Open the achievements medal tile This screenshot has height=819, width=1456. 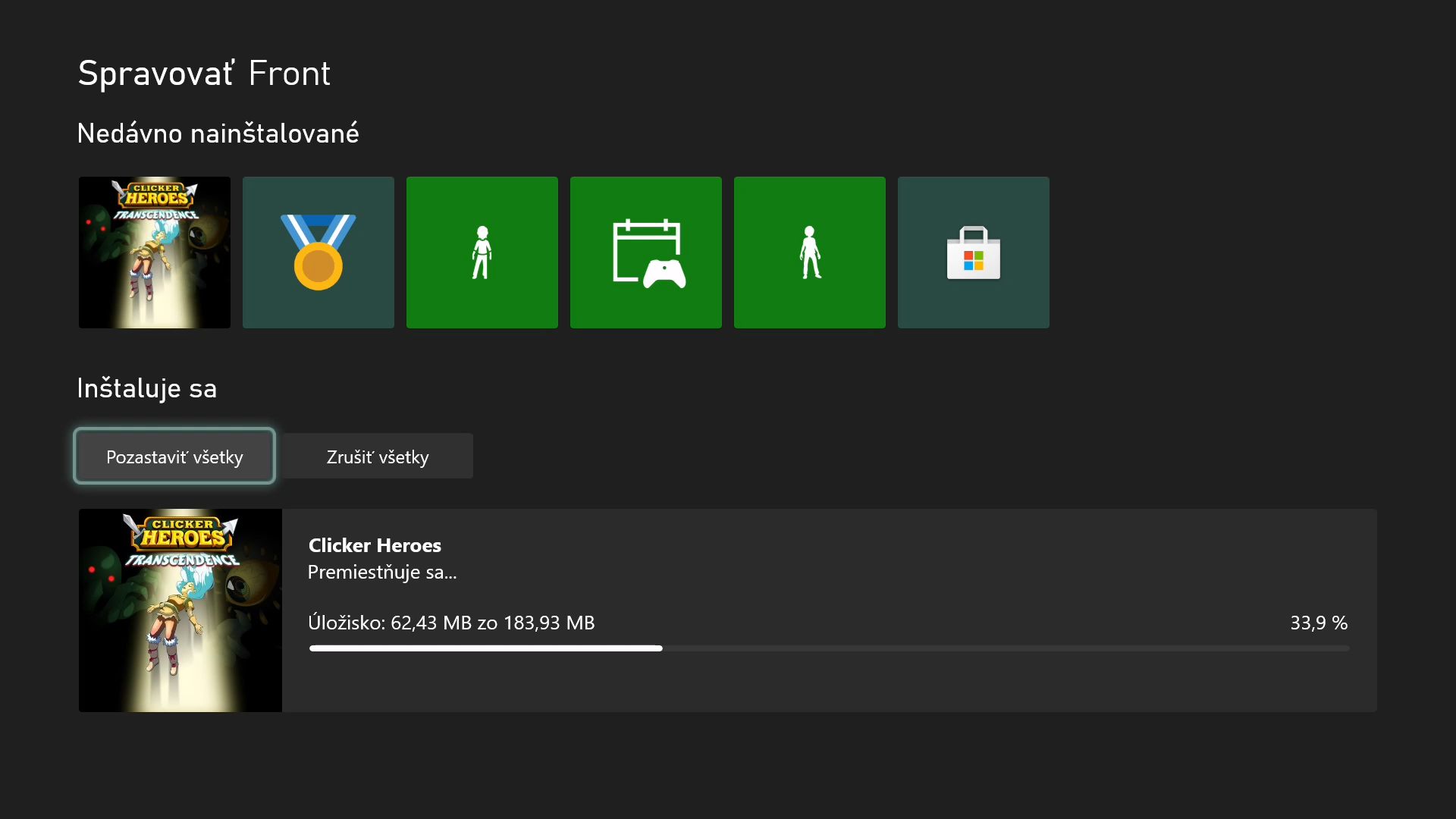tap(318, 253)
